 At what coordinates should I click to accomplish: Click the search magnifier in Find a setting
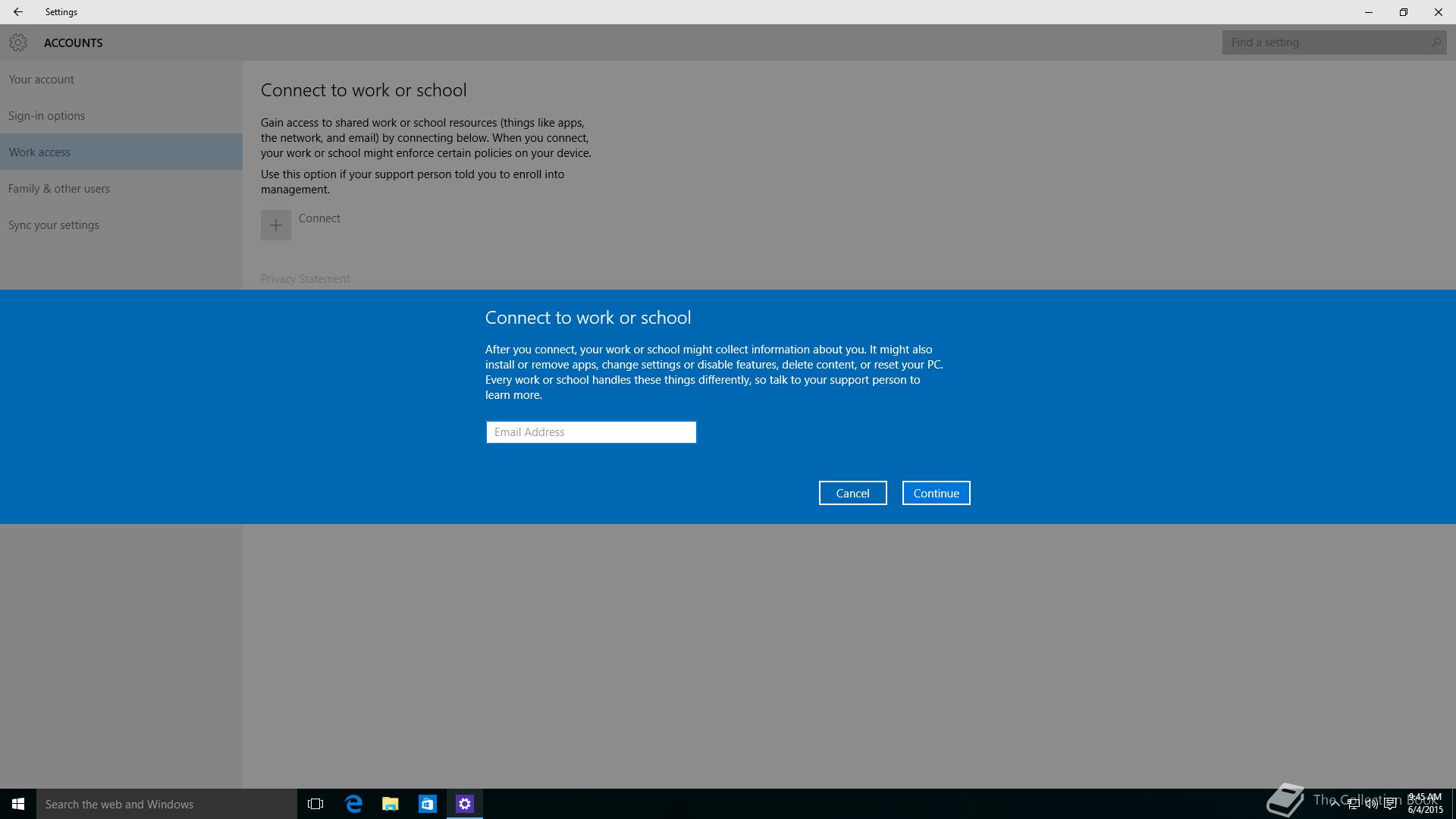tap(1436, 42)
